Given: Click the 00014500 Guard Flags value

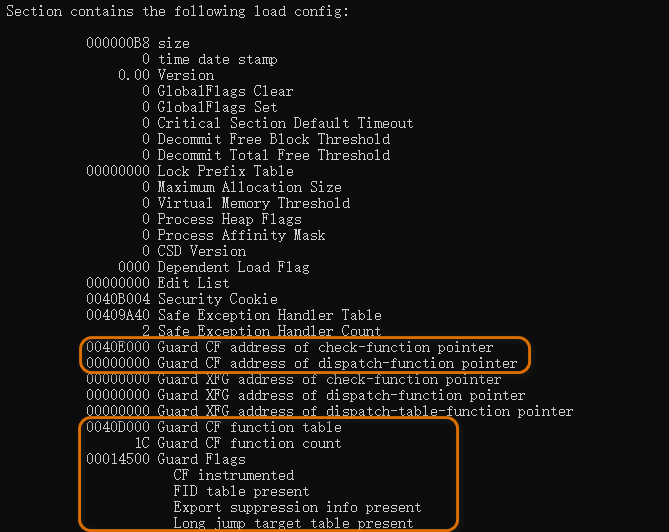Looking at the screenshot, I should click(118, 459).
